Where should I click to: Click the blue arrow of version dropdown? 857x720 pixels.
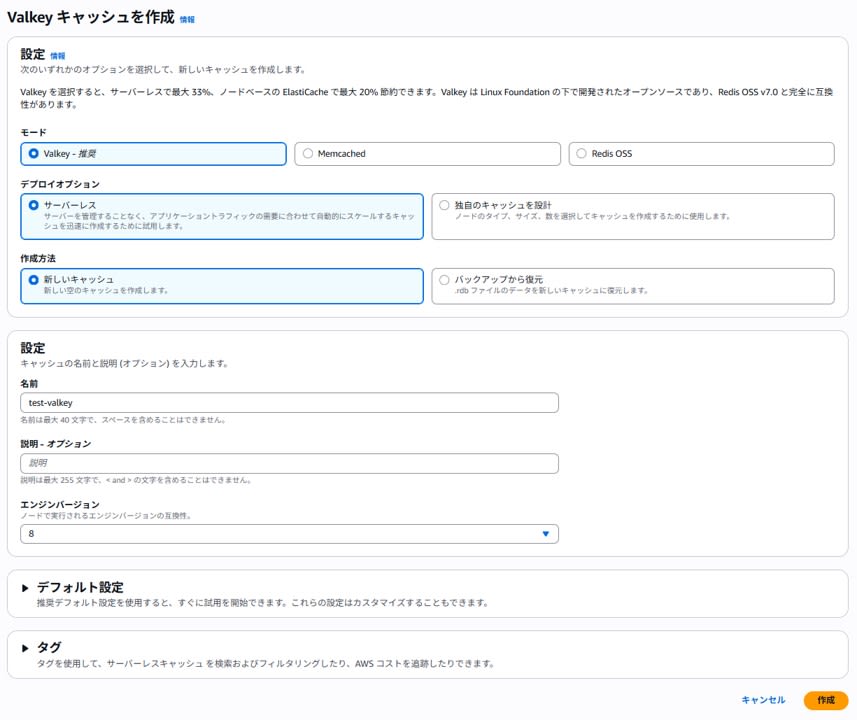[545, 534]
